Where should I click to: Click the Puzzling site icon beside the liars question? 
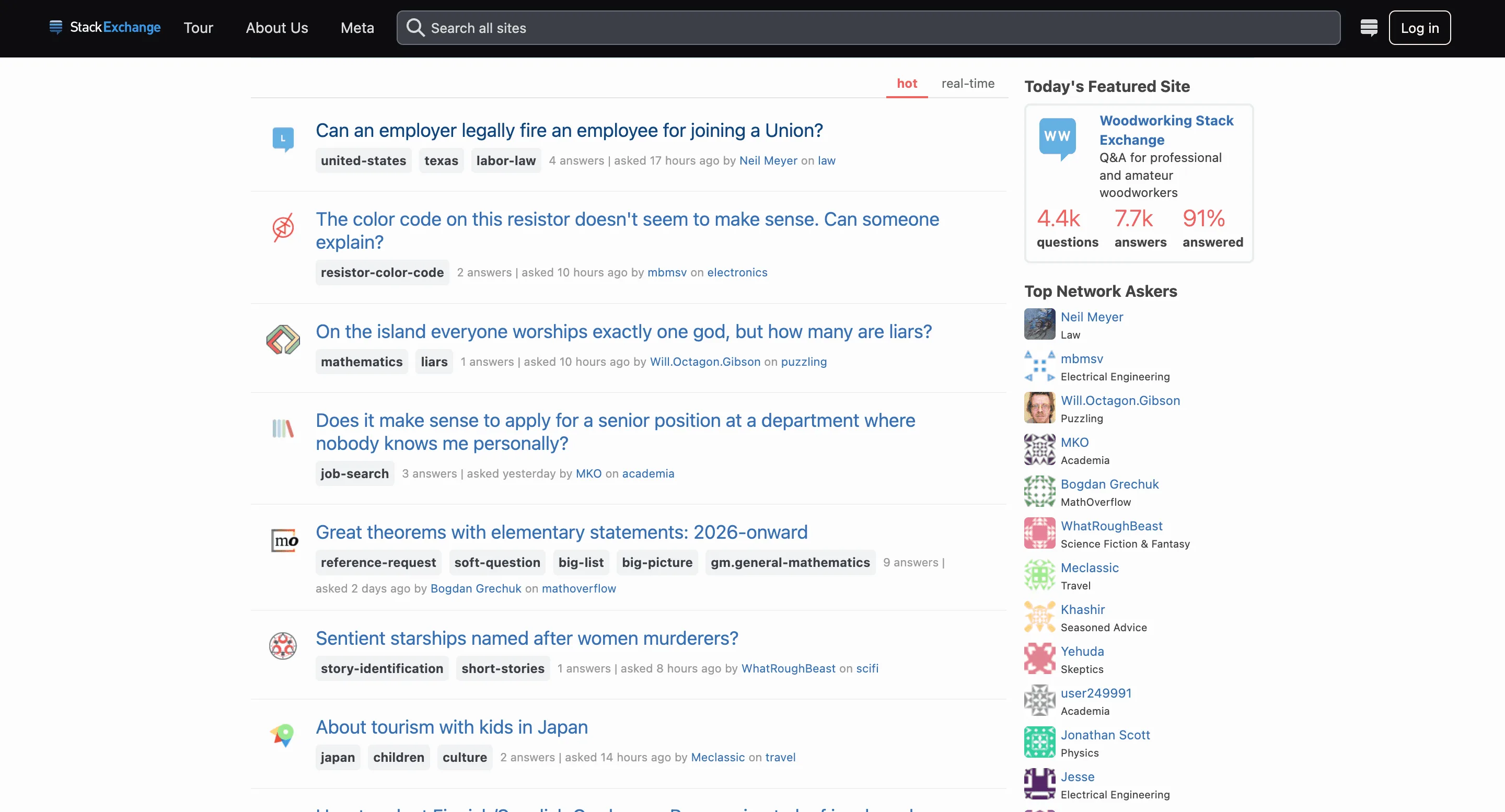coord(283,340)
